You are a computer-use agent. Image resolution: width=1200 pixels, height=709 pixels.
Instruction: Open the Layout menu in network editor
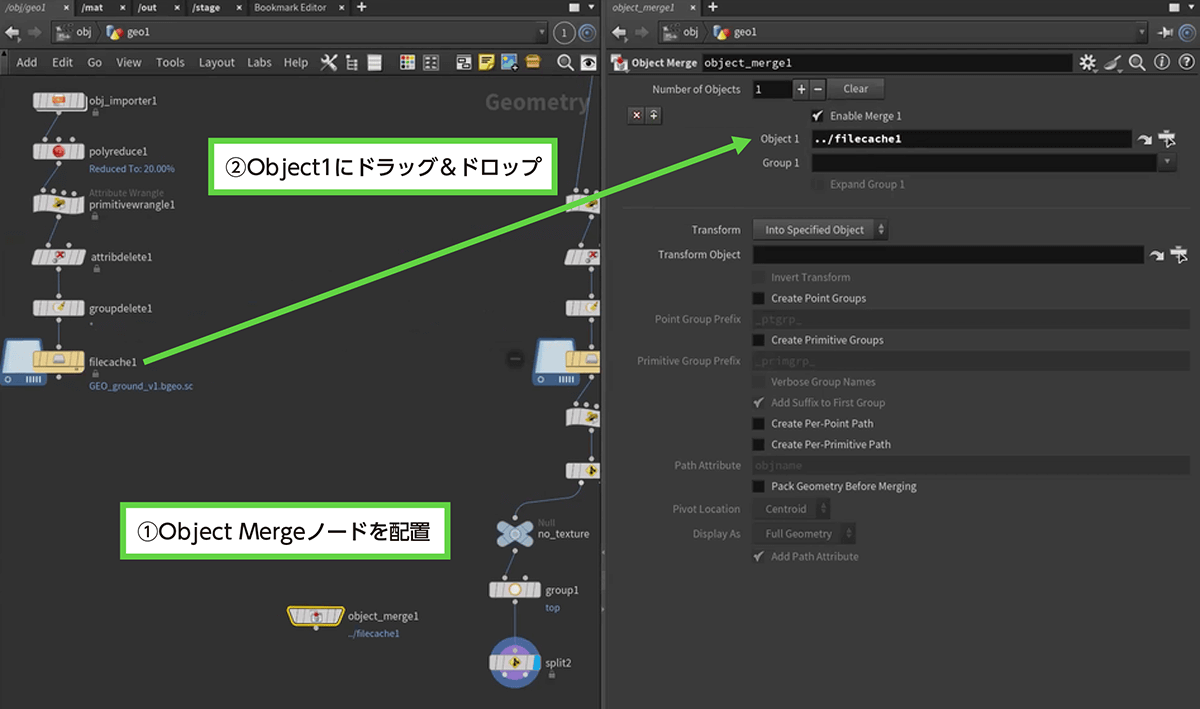pos(216,62)
